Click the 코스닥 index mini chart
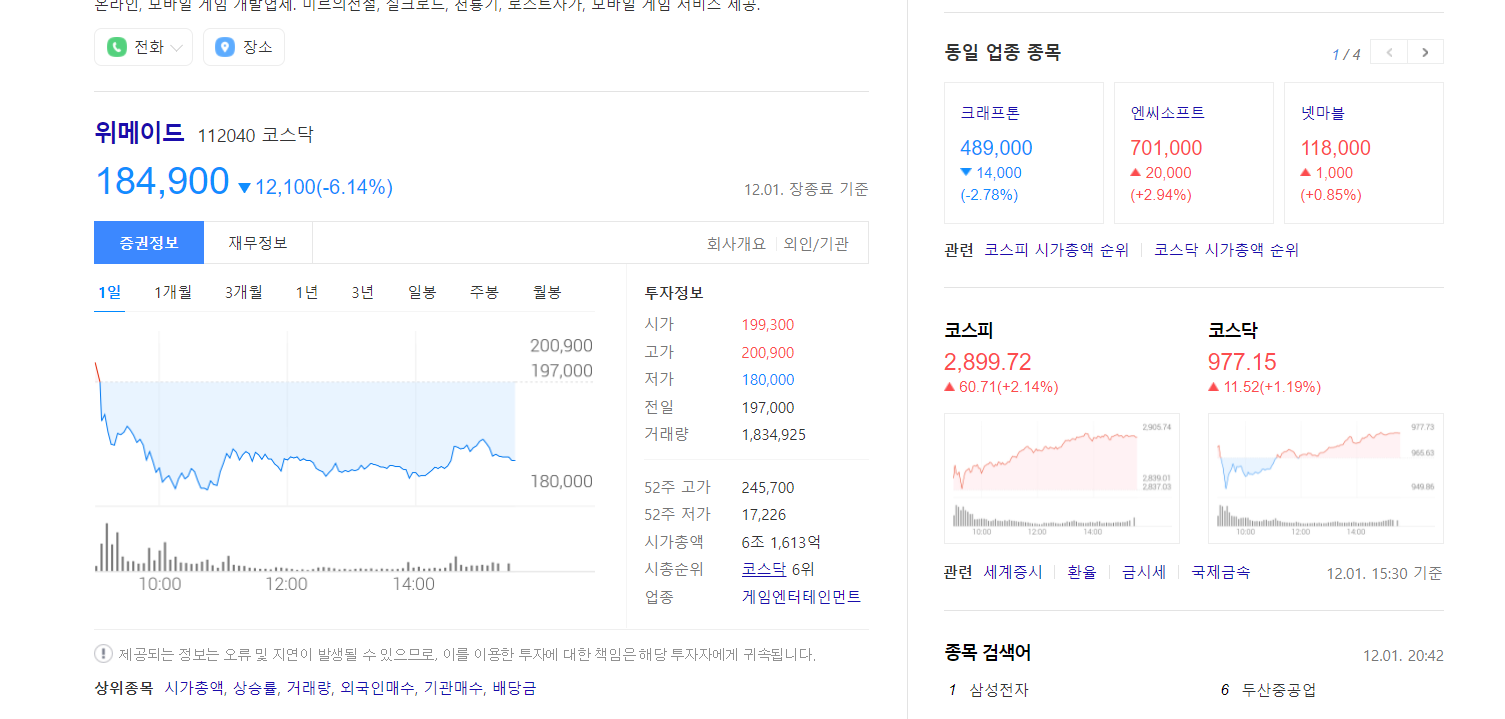The height and width of the screenshot is (719, 1505). [1325, 478]
